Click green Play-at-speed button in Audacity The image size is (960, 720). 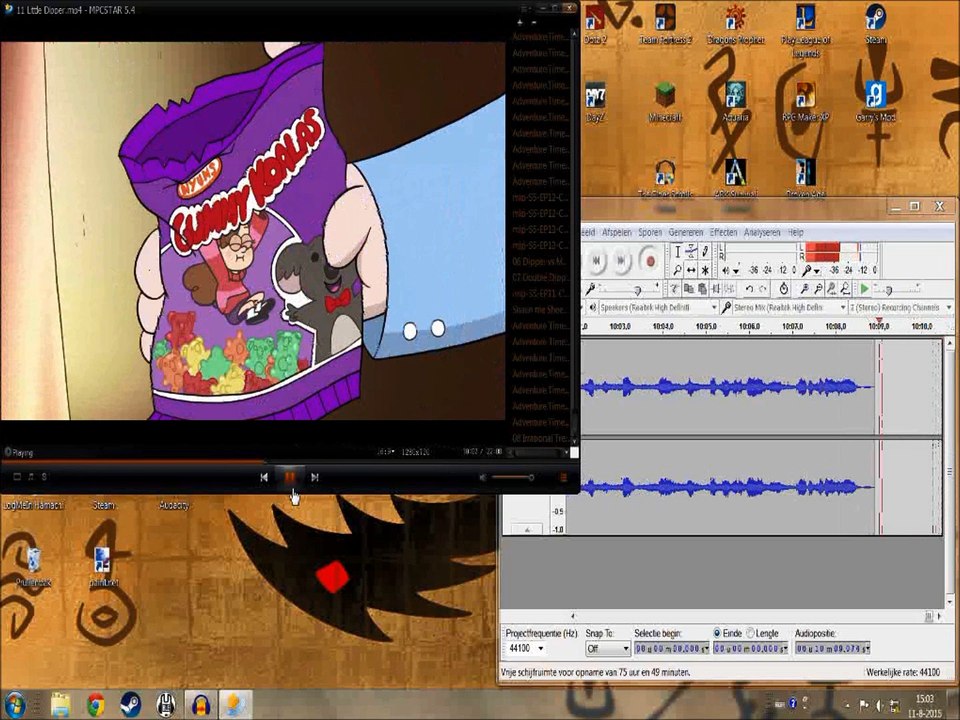(x=864, y=289)
